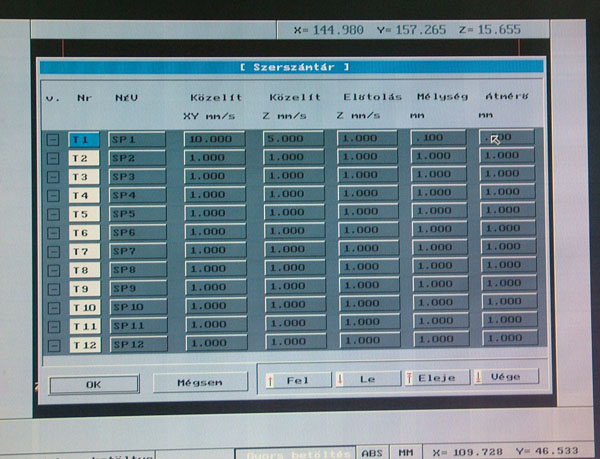Jump to end with Vége button
The width and height of the screenshot is (600, 459).
[506, 378]
